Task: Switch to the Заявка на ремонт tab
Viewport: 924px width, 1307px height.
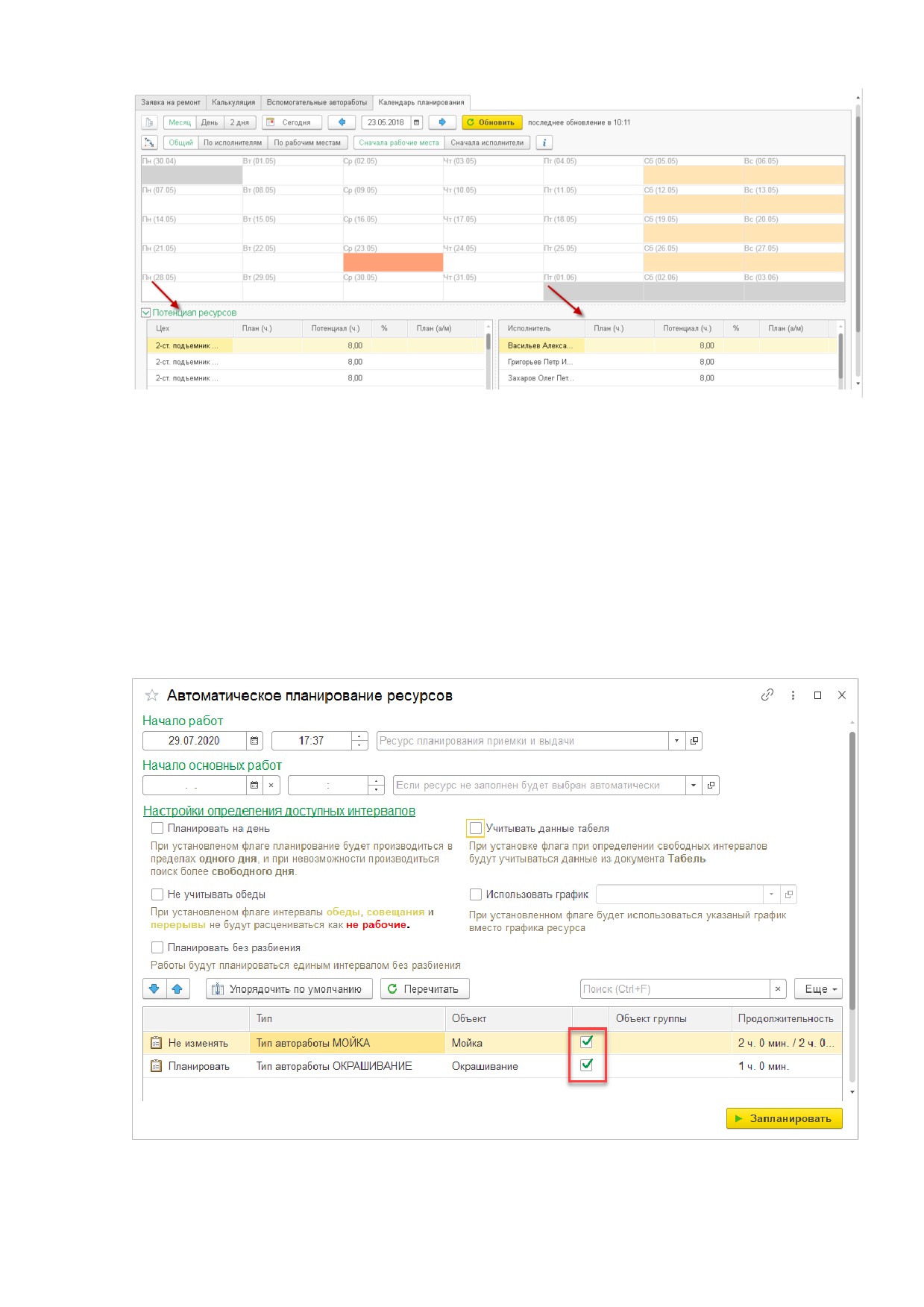Action: coord(171,103)
